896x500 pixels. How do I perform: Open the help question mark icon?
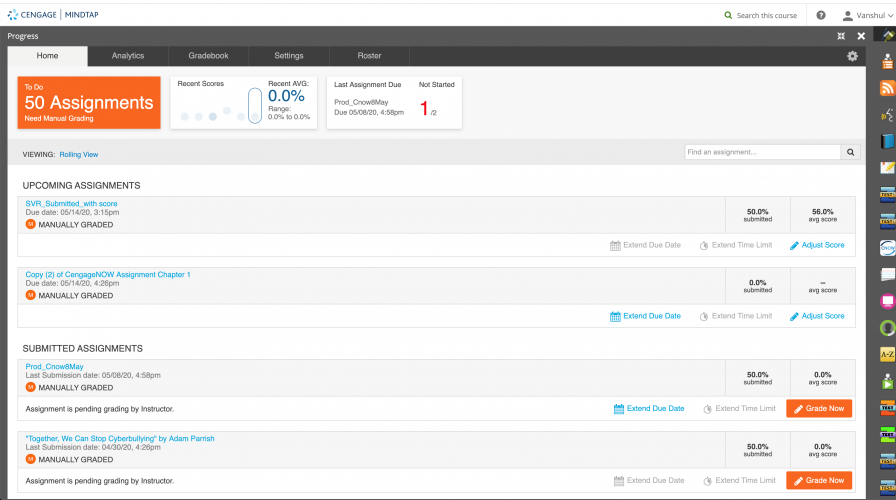821,15
